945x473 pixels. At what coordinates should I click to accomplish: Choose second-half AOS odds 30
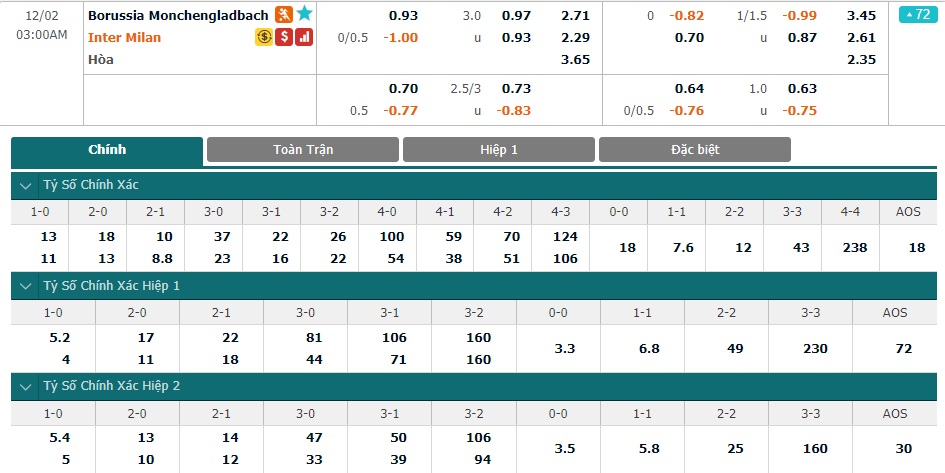point(903,448)
